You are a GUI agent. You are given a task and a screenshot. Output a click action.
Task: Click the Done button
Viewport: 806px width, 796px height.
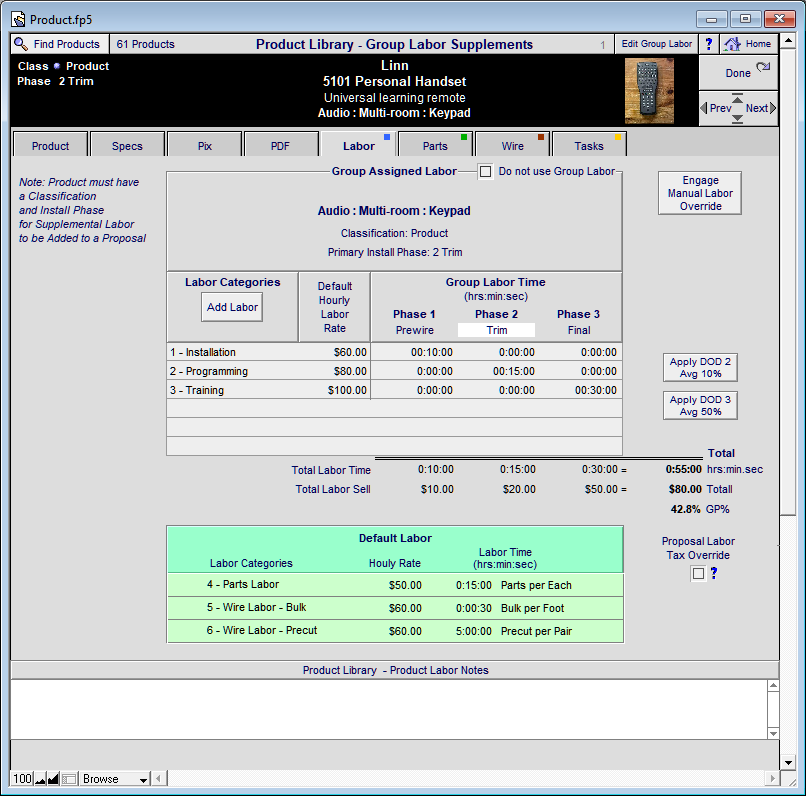738,73
